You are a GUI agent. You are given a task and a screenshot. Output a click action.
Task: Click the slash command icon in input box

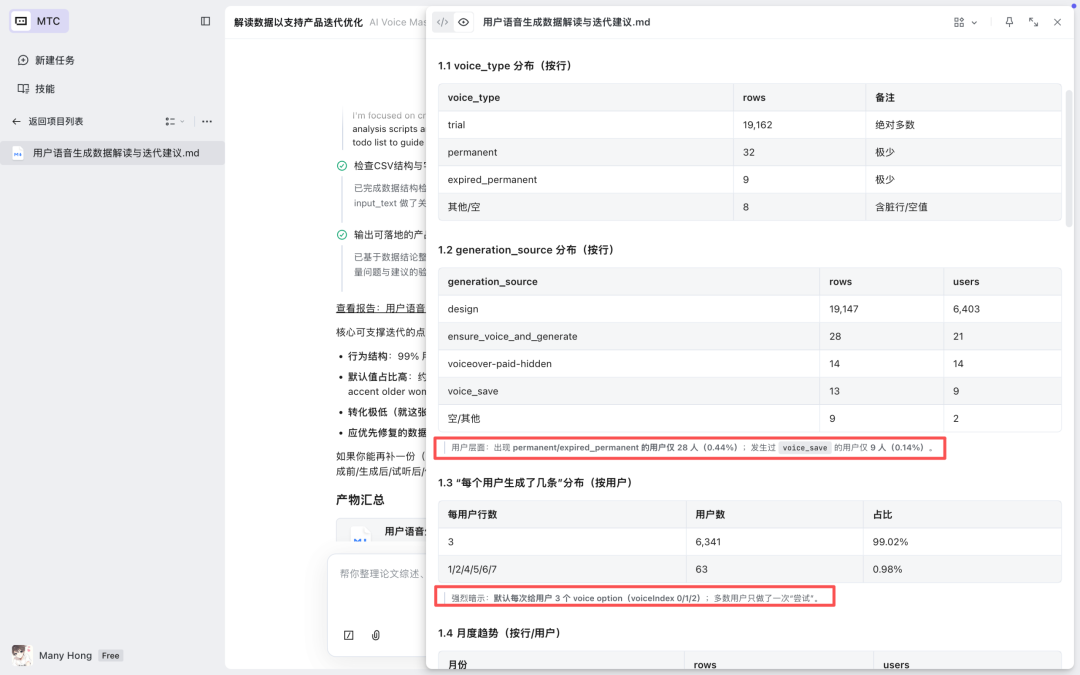tap(348, 634)
